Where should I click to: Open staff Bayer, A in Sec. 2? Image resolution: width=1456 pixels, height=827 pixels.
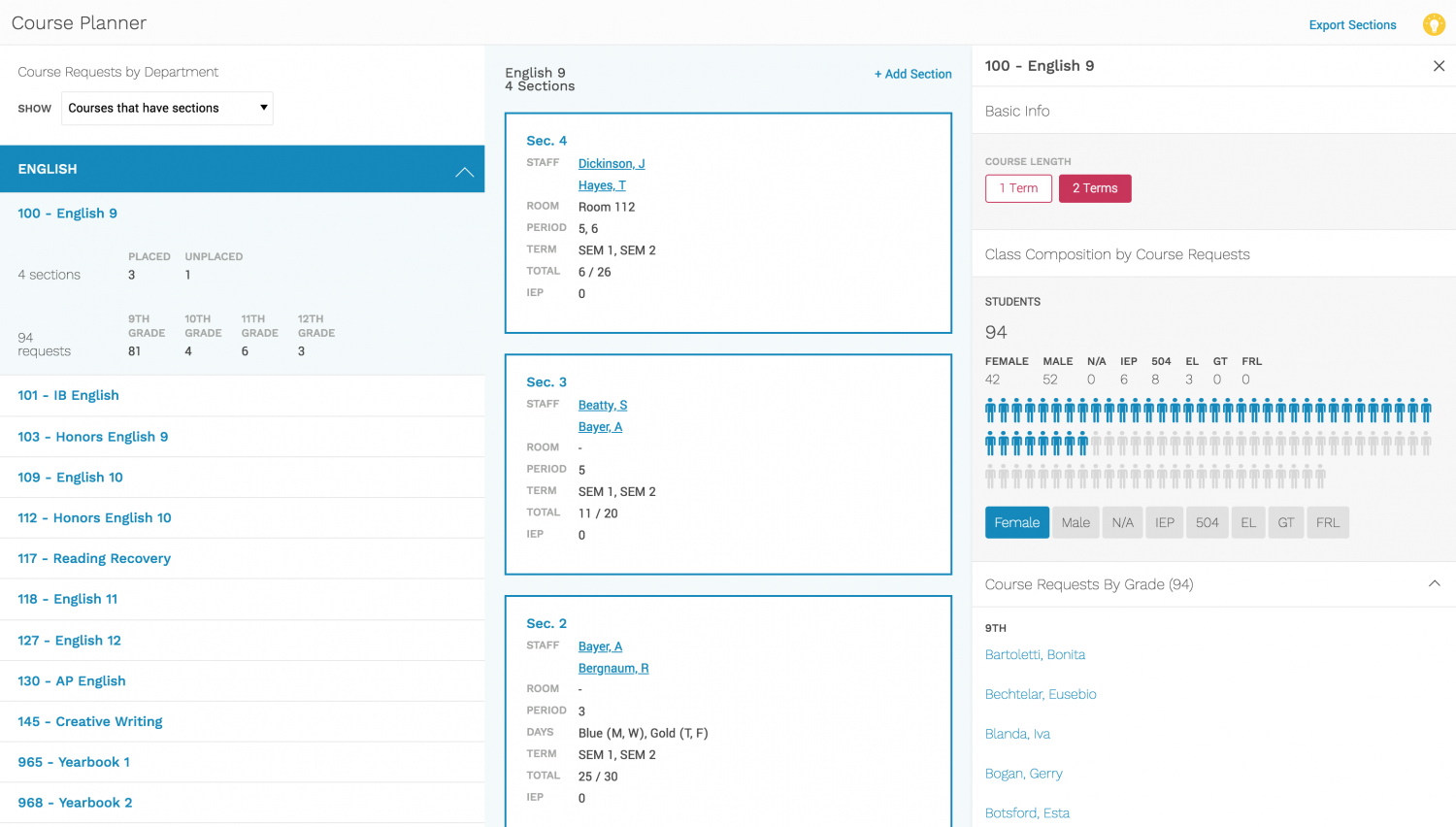[x=600, y=646]
